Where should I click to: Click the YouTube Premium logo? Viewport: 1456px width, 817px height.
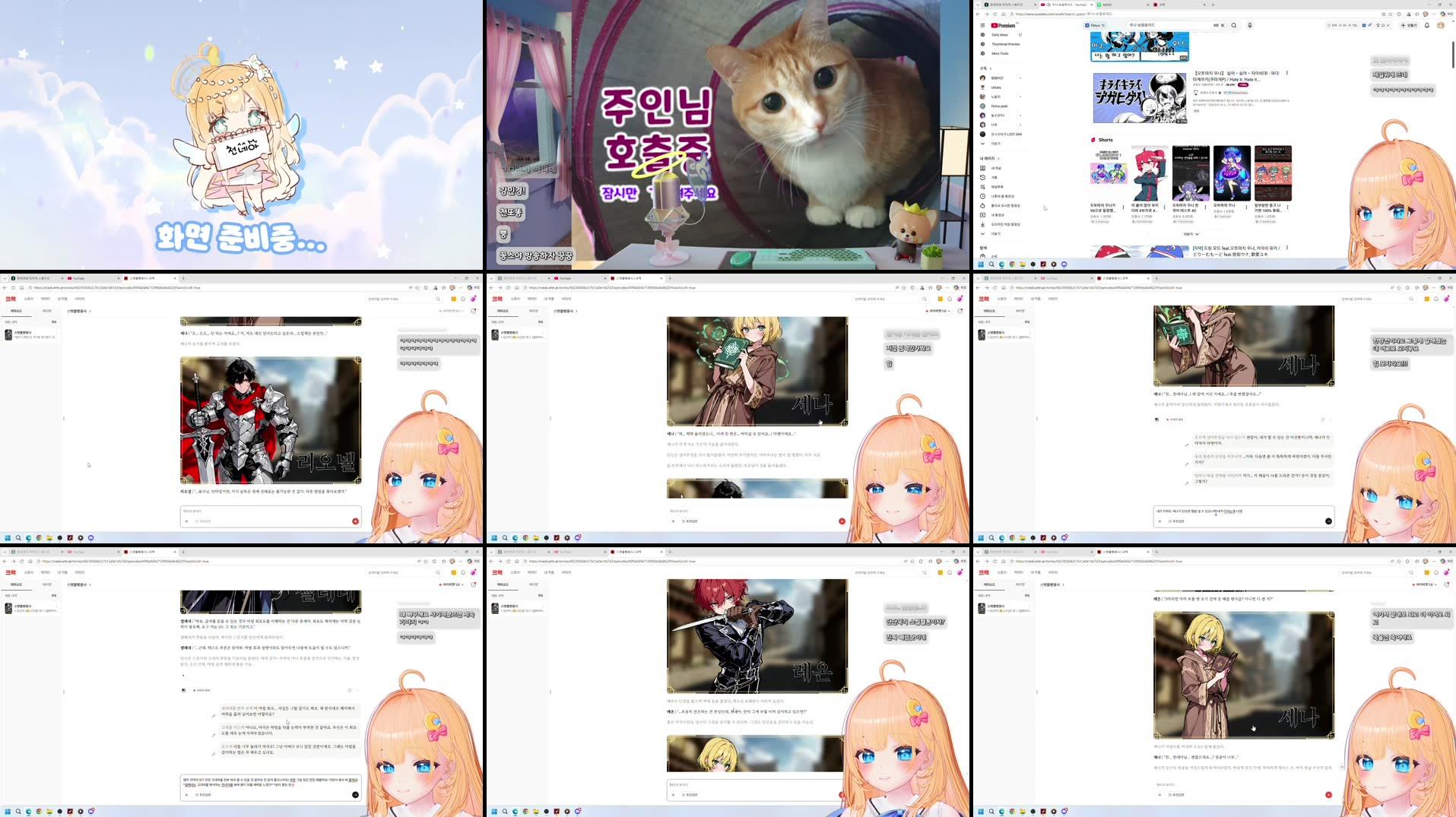pos(1004,25)
